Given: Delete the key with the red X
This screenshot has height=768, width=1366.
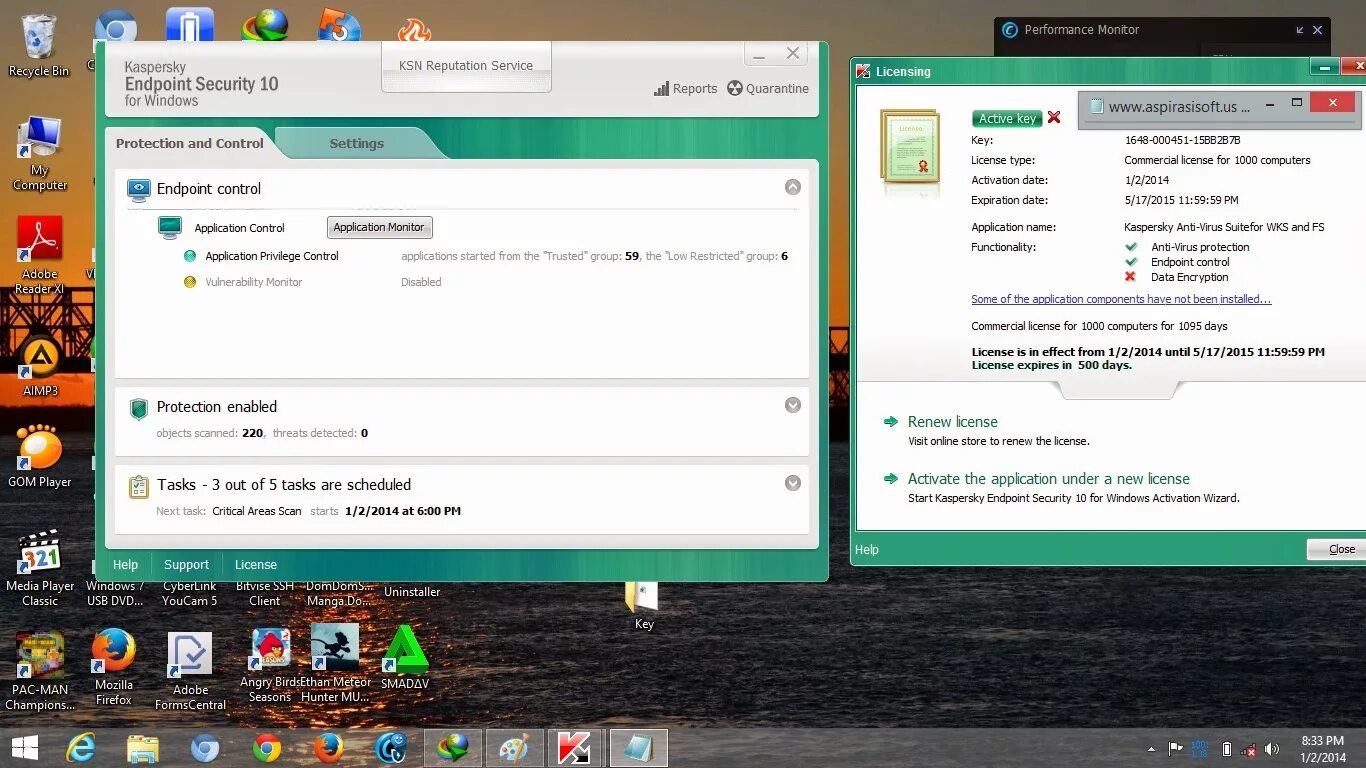Looking at the screenshot, I should (x=1054, y=118).
